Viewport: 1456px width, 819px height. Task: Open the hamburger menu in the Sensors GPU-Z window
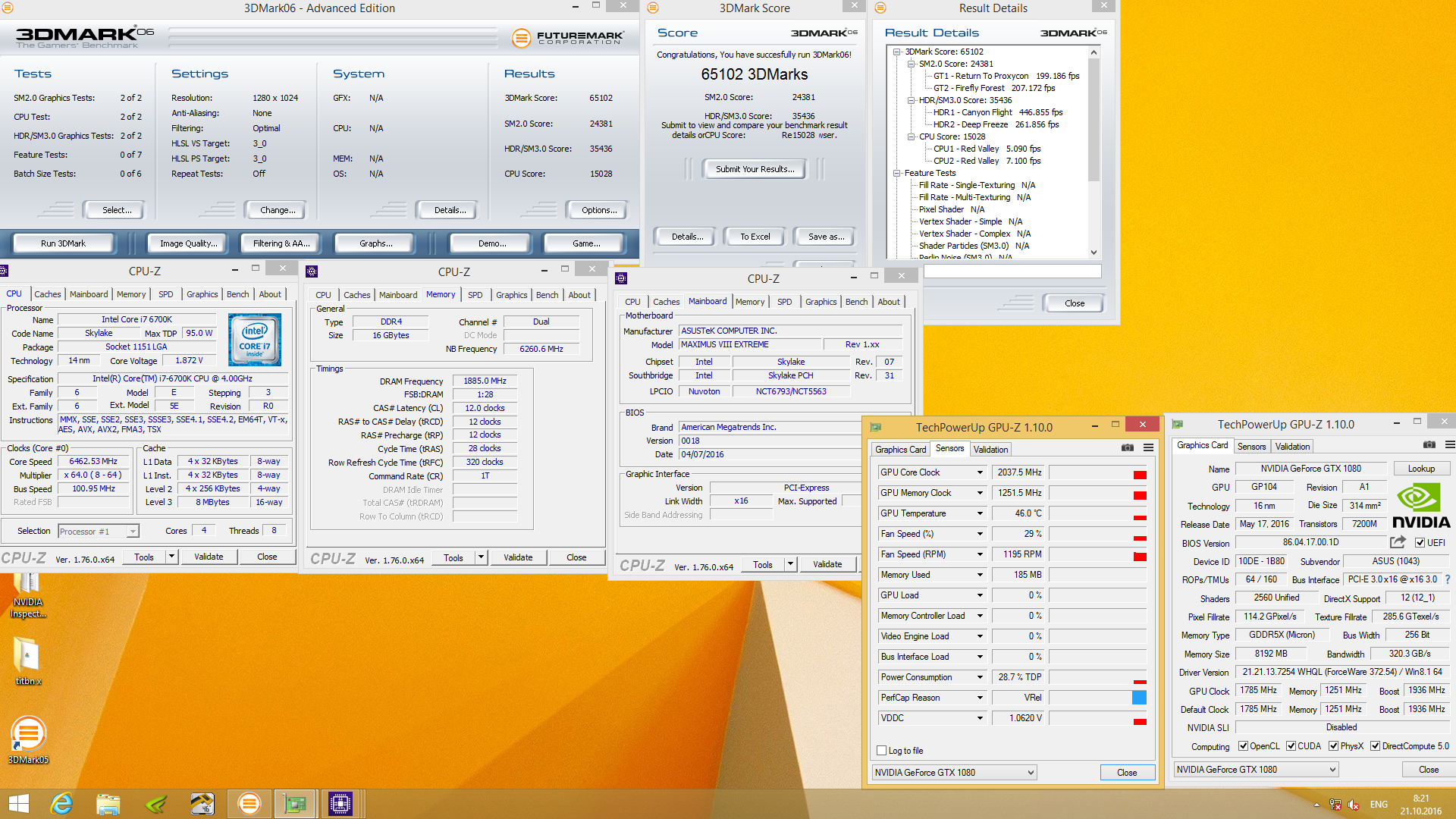pyautogui.click(x=1148, y=448)
